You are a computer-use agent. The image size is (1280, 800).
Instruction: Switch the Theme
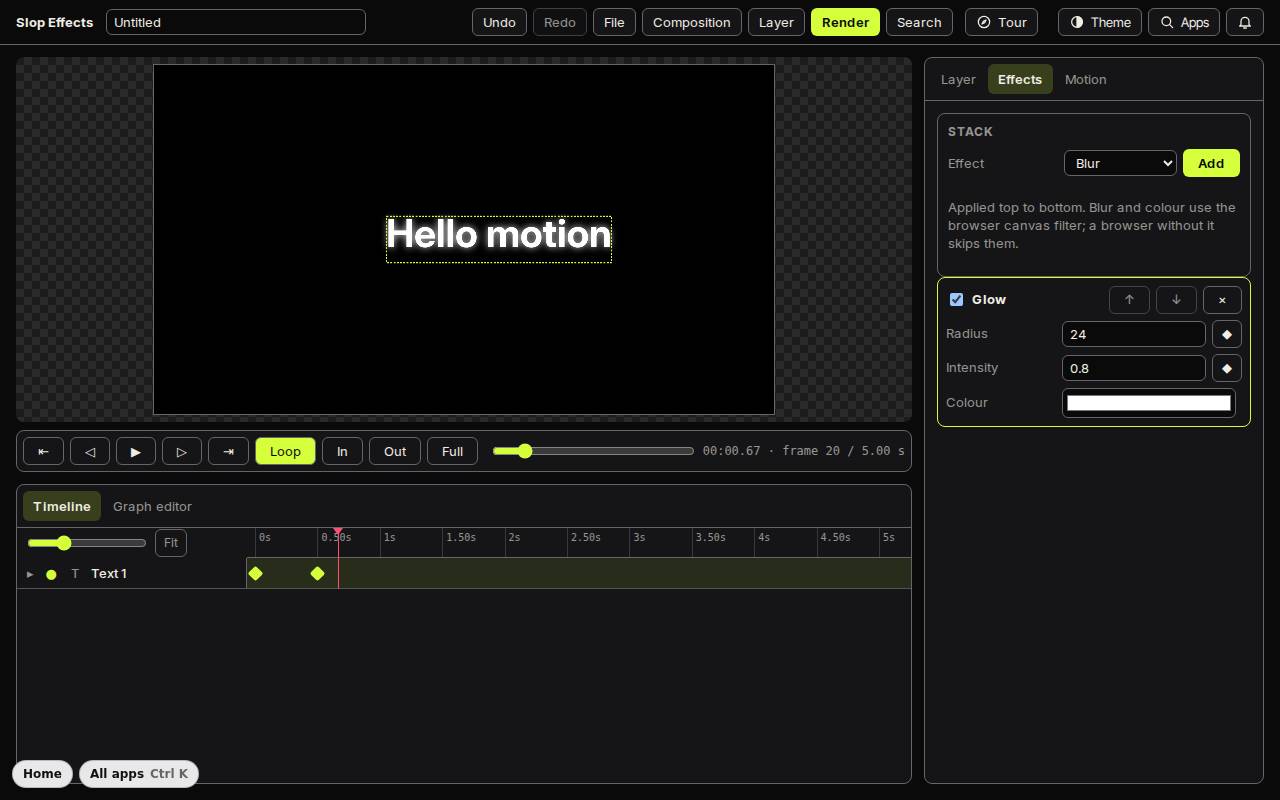tap(1100, 22)
